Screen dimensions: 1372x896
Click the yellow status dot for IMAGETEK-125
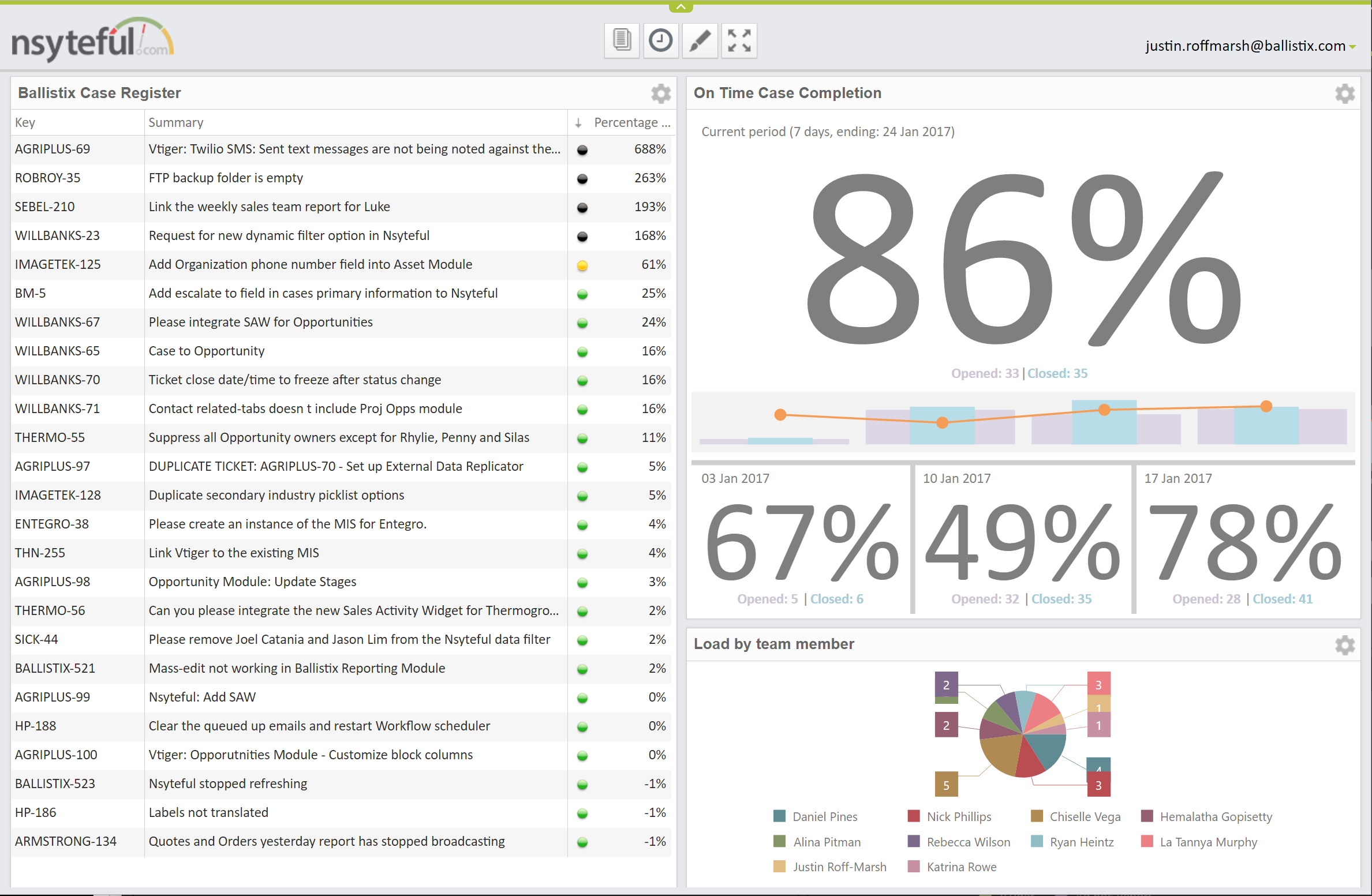(x=582, y=265)
